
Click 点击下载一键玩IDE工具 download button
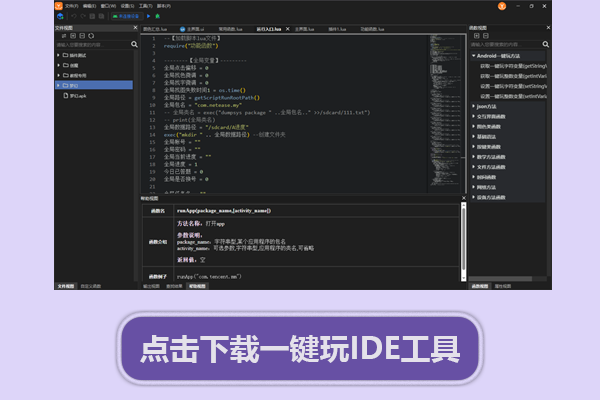(x=300, y=349)
